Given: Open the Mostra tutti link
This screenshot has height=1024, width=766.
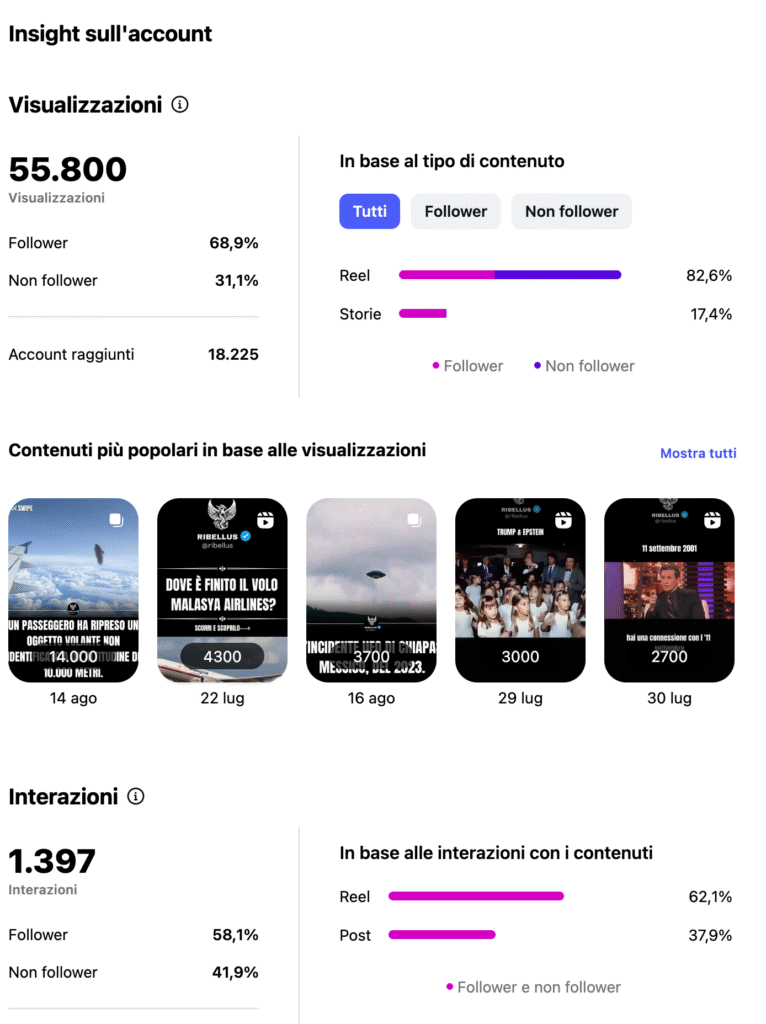Looking at the screenshot, I should [698, 453].
